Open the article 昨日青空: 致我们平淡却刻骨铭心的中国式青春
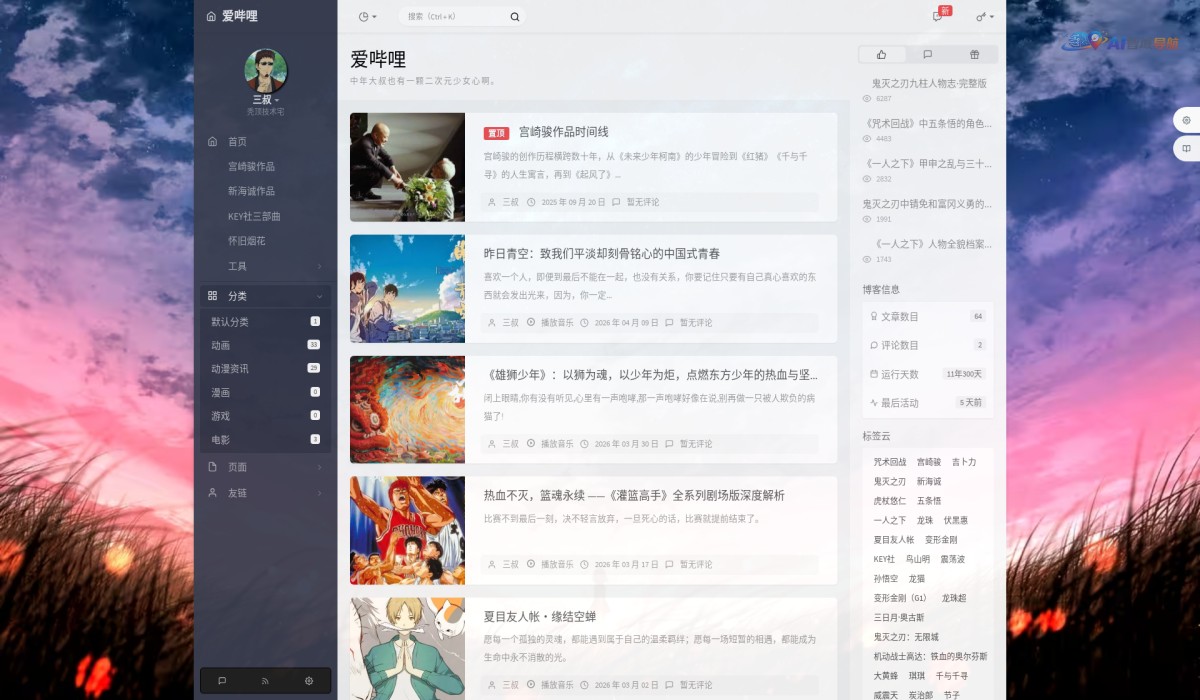 pyautogui.click(x=600, y=253)
